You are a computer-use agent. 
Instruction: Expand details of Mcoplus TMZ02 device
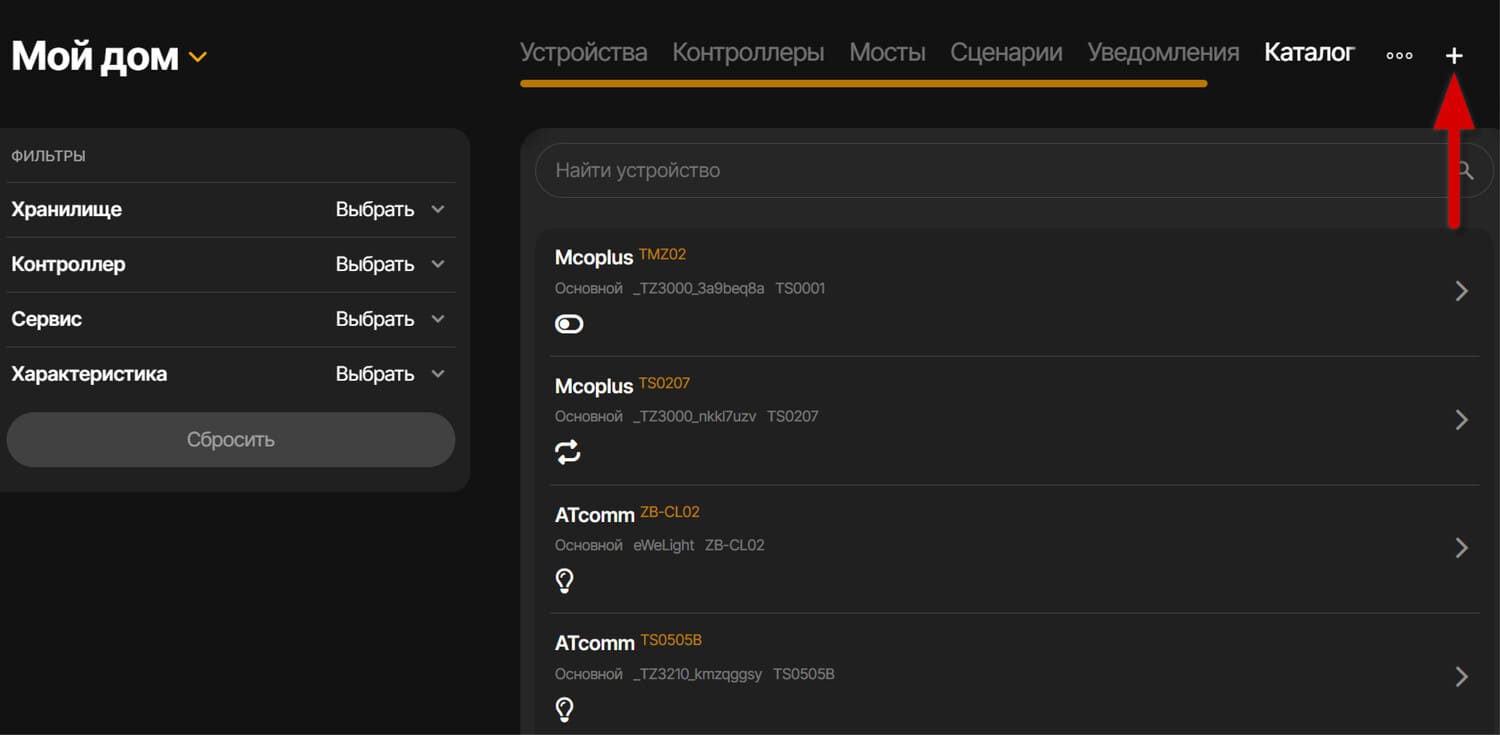(x=1461, y=290)
